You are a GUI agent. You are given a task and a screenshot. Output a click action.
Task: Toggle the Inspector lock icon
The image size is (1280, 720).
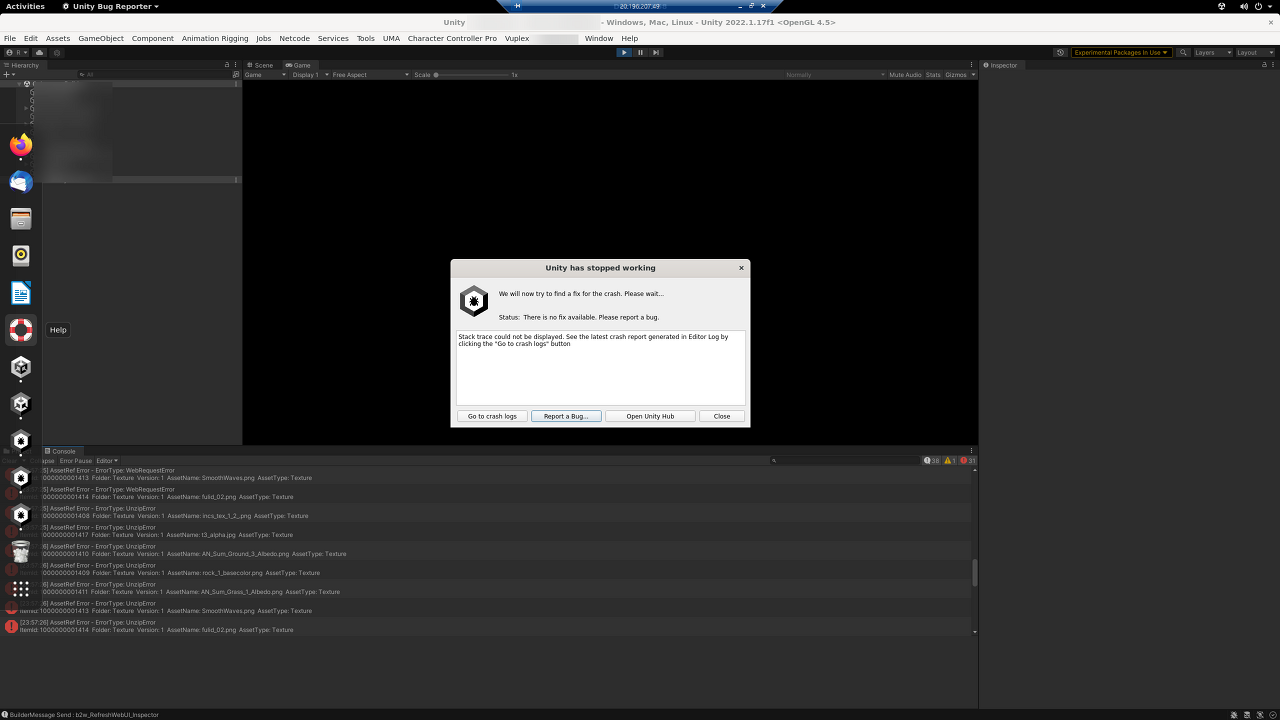pyautogui.click(x=1263, y=65)
